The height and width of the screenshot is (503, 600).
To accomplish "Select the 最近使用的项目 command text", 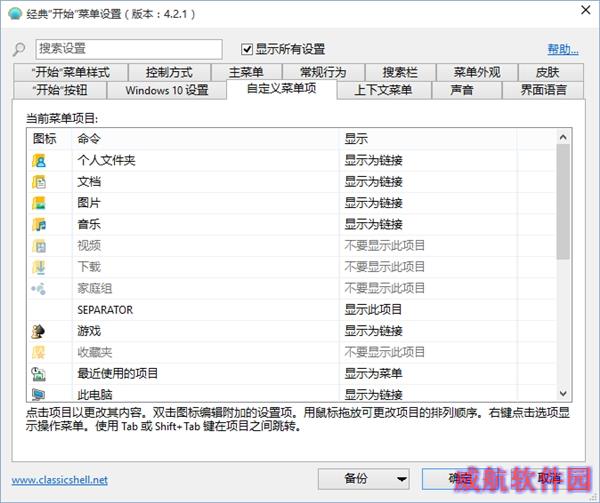I will click(118, 374).
